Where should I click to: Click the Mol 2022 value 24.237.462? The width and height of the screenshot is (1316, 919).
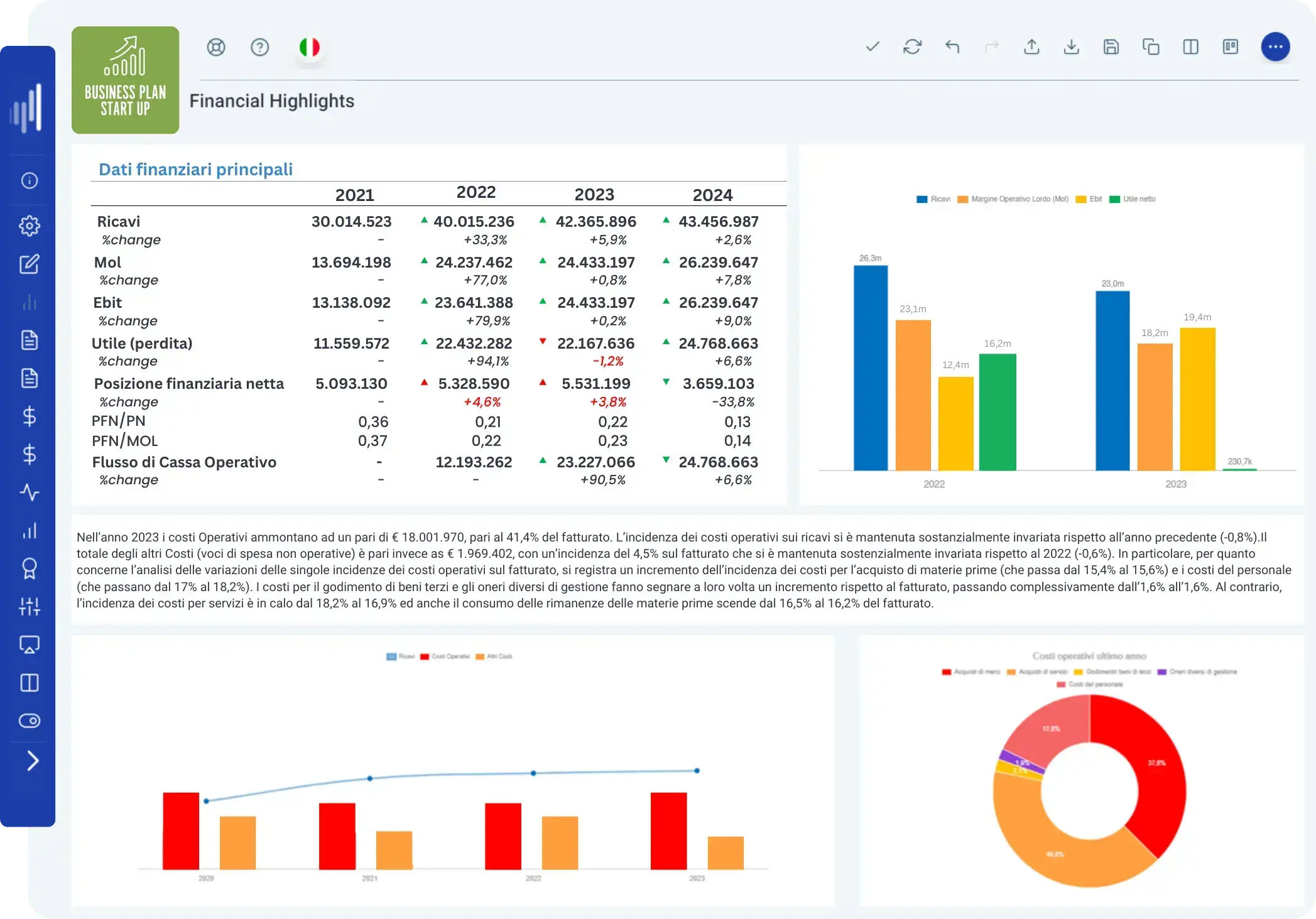point(474,262)
